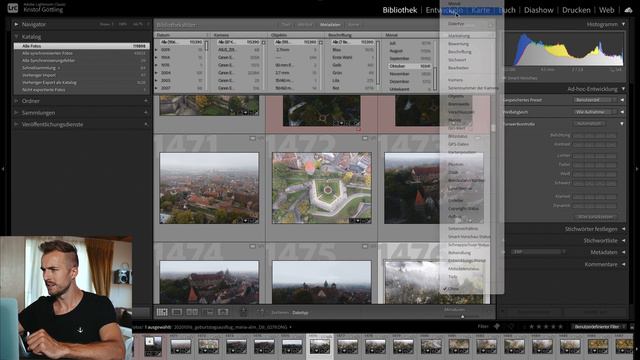Screen dimensions: 640x360
Task: Open survey view from toolbar
Action: click(x=208, y=312)
